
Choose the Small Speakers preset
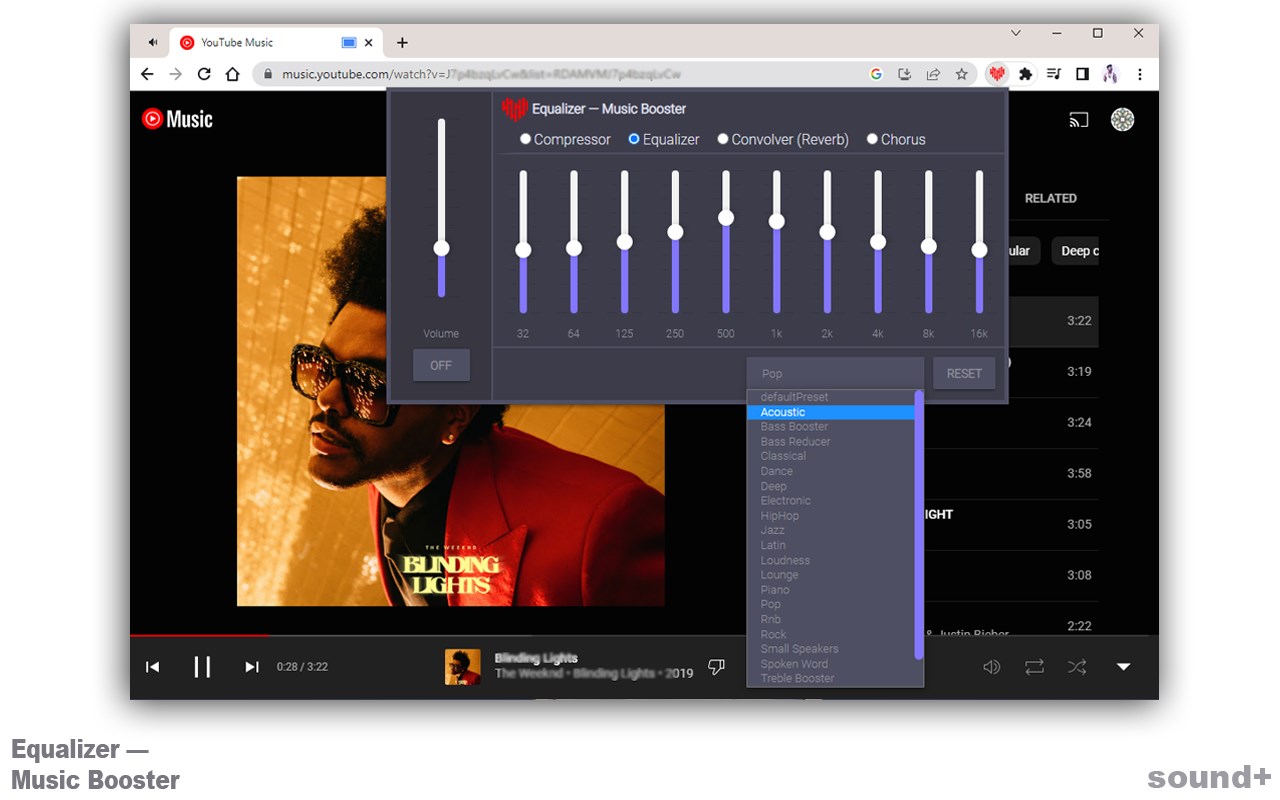point(831,649)
